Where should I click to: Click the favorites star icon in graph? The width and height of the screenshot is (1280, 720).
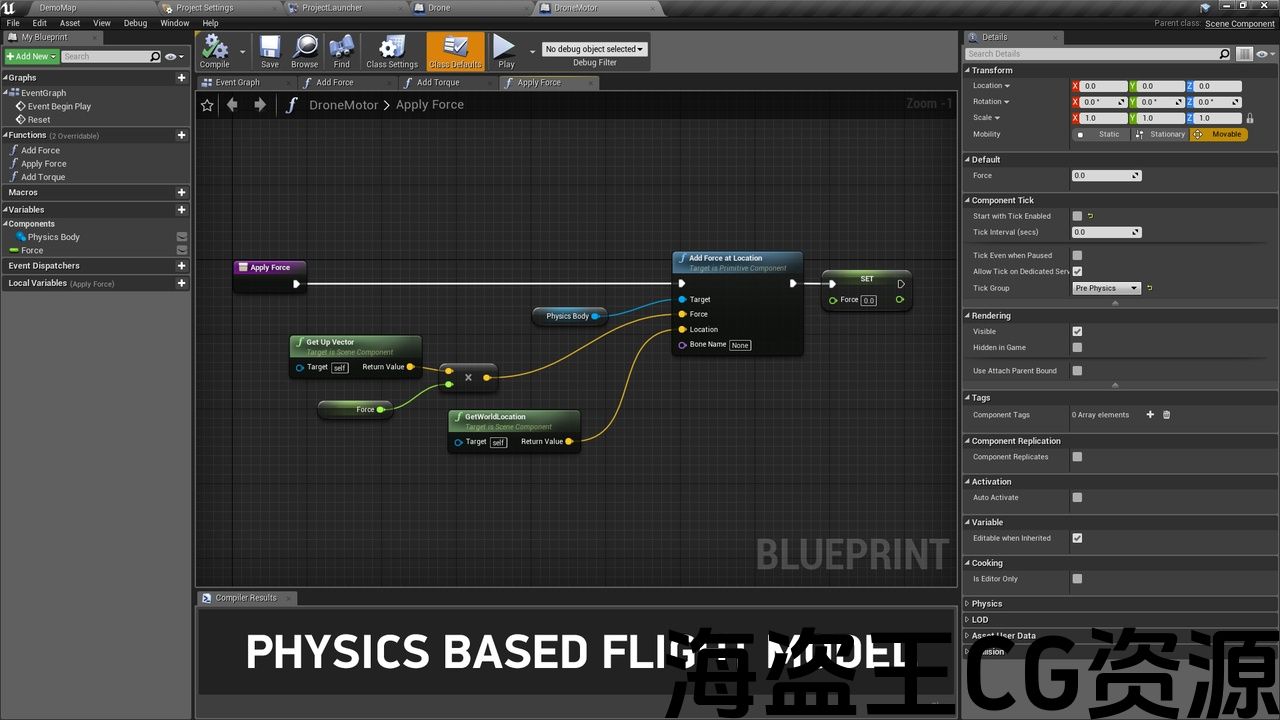click(207, 105)
